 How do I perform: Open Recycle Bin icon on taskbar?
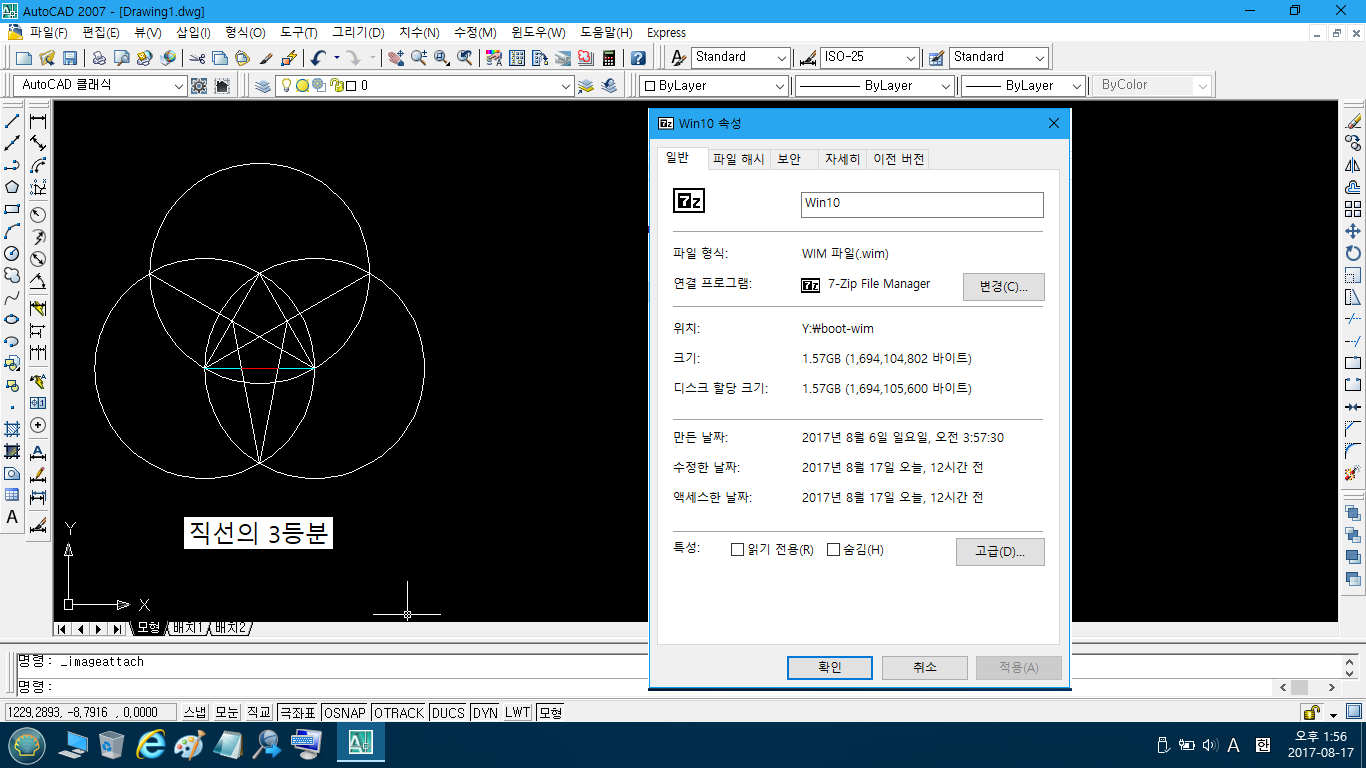(x=111, y=744)
